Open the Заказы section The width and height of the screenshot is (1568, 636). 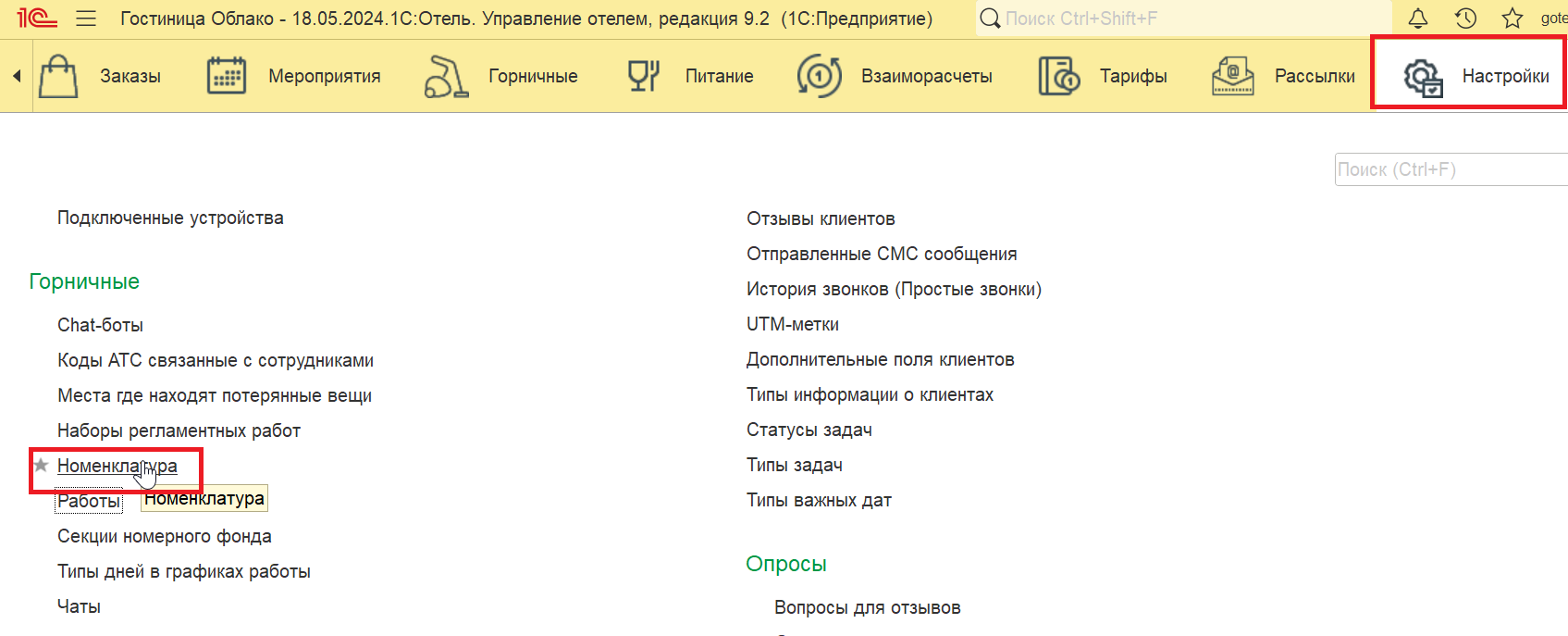pyautogui.click(x=130, y=76)
